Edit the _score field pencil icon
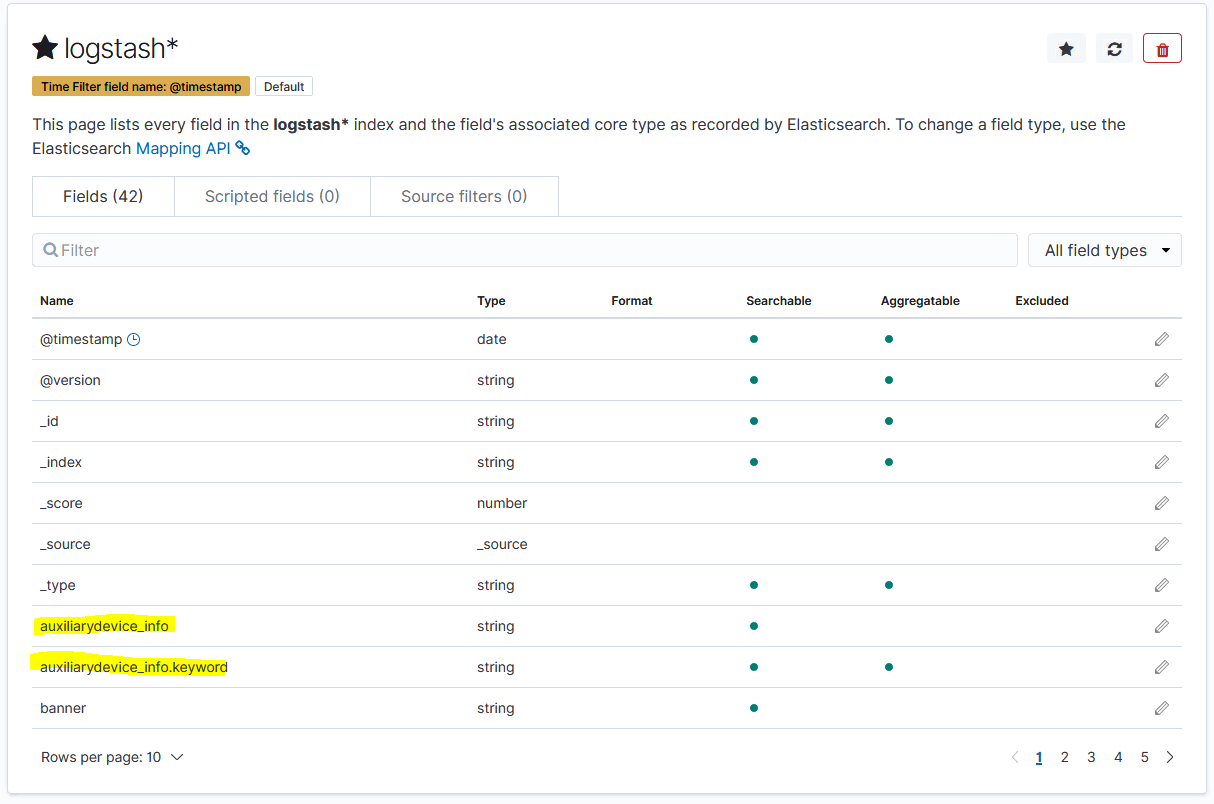This screenshot has height=804, width=1214. (x=1161, y=503)
